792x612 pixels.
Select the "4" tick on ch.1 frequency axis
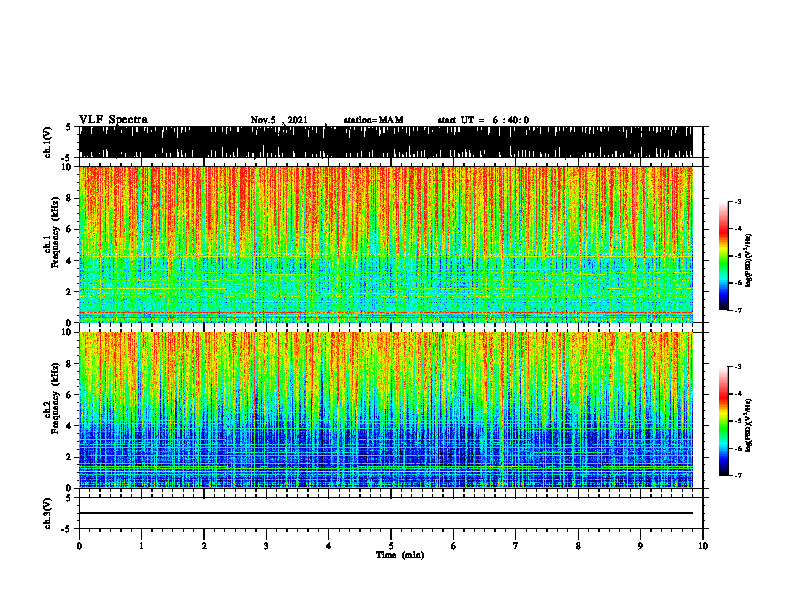pyautogui.click(x=71, y=261)
